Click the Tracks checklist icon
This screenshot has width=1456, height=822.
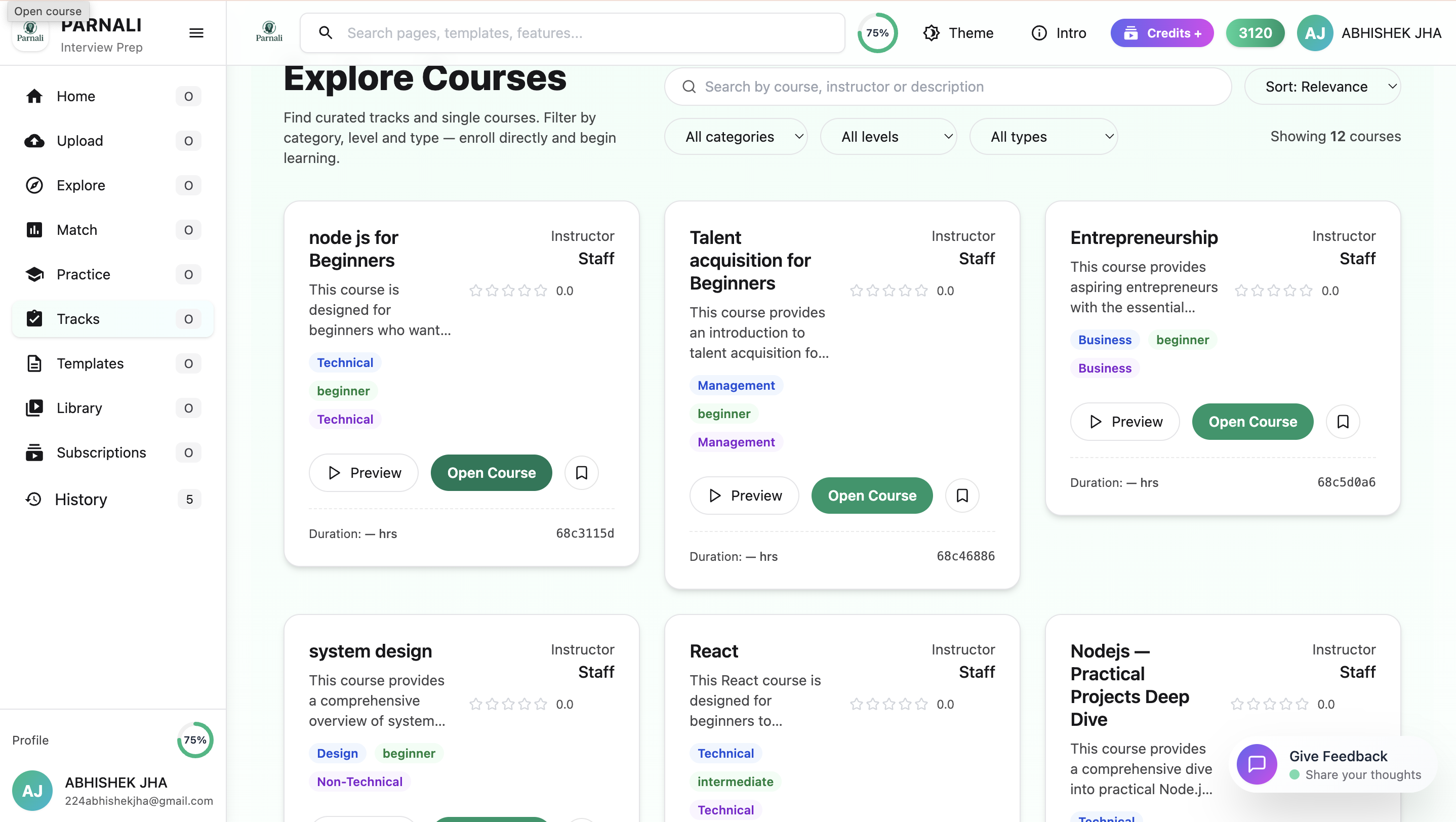coord(34,319)
